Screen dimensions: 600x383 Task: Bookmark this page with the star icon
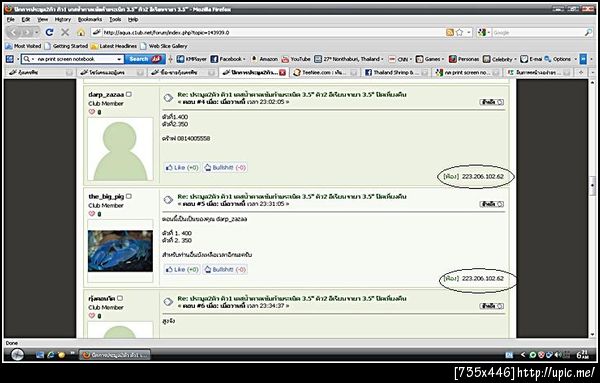460,33
